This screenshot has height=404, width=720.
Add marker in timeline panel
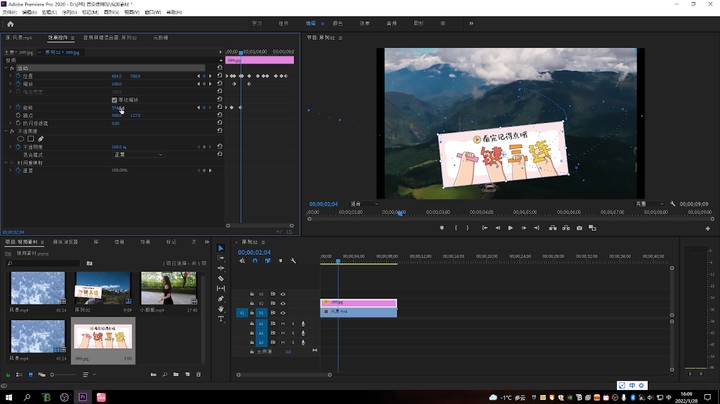pos(281,261)
